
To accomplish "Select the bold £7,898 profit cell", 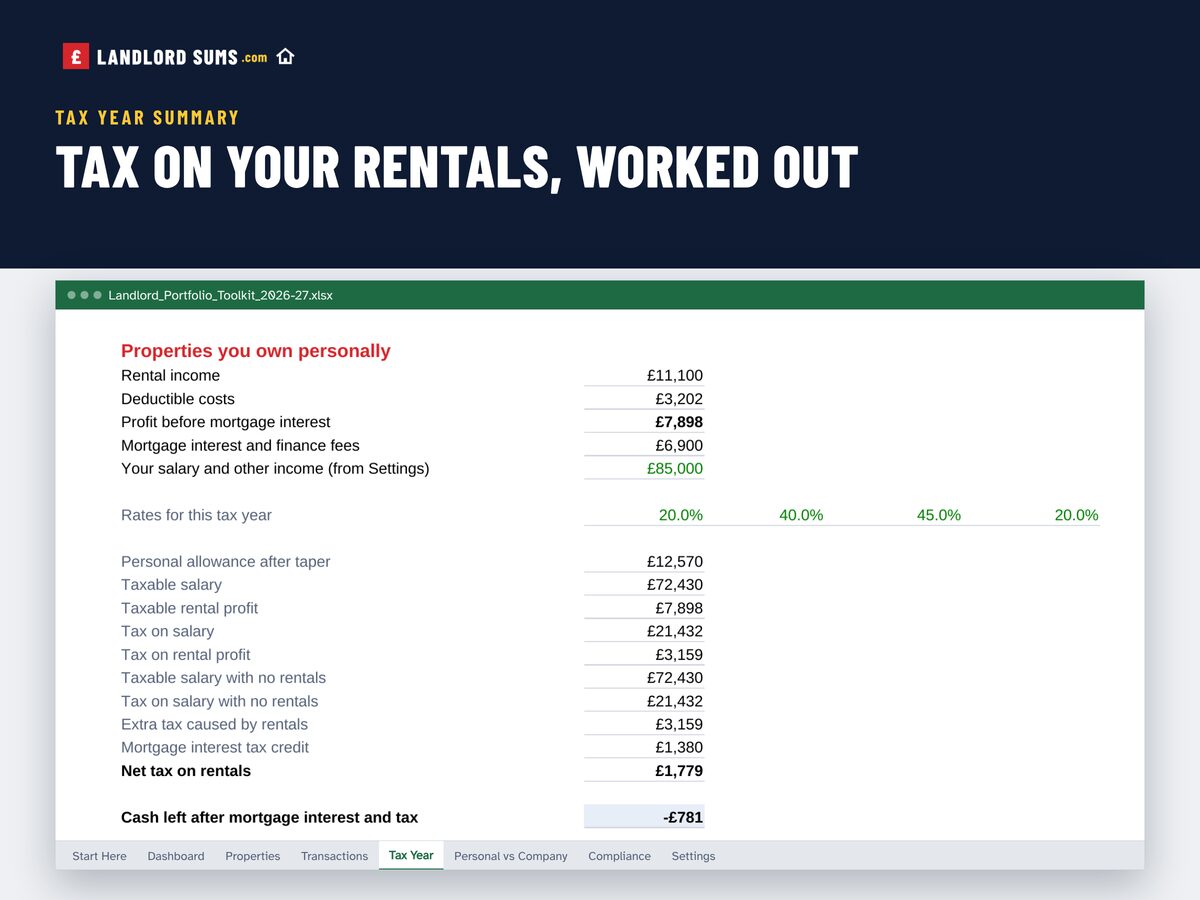I will (644, 422).
